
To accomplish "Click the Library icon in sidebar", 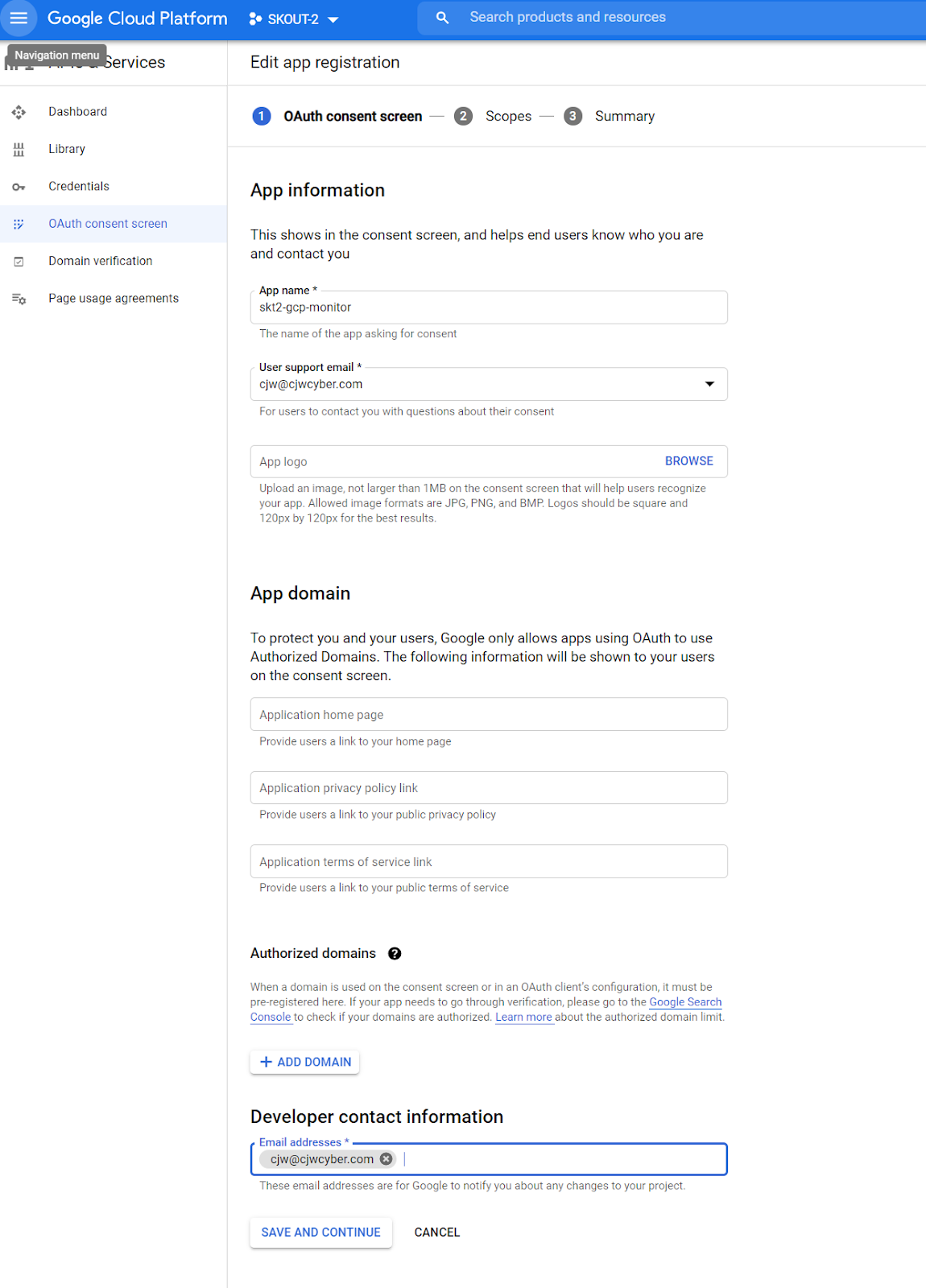I will click(x=19, y=149).
